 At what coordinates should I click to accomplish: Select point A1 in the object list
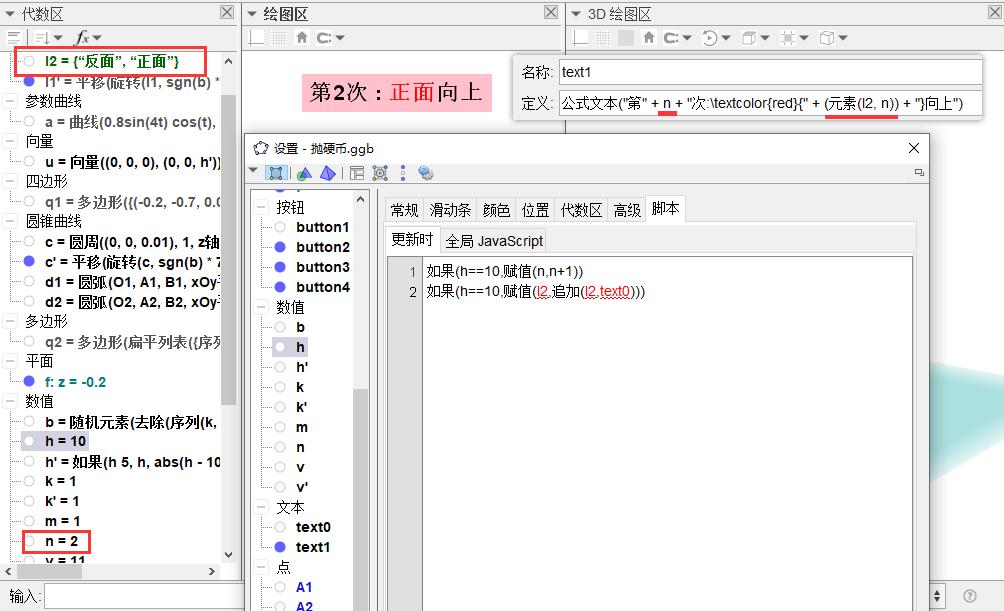click(304, 587)
